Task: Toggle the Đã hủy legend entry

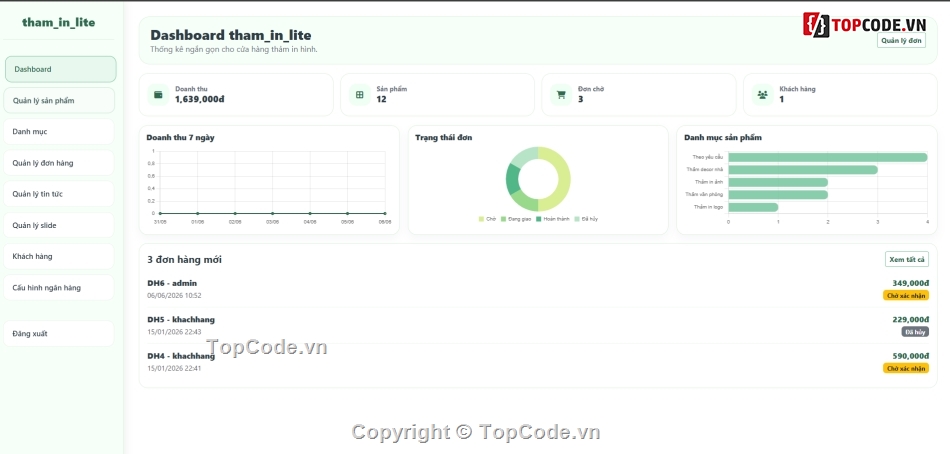Action: [x=586, y=219]
